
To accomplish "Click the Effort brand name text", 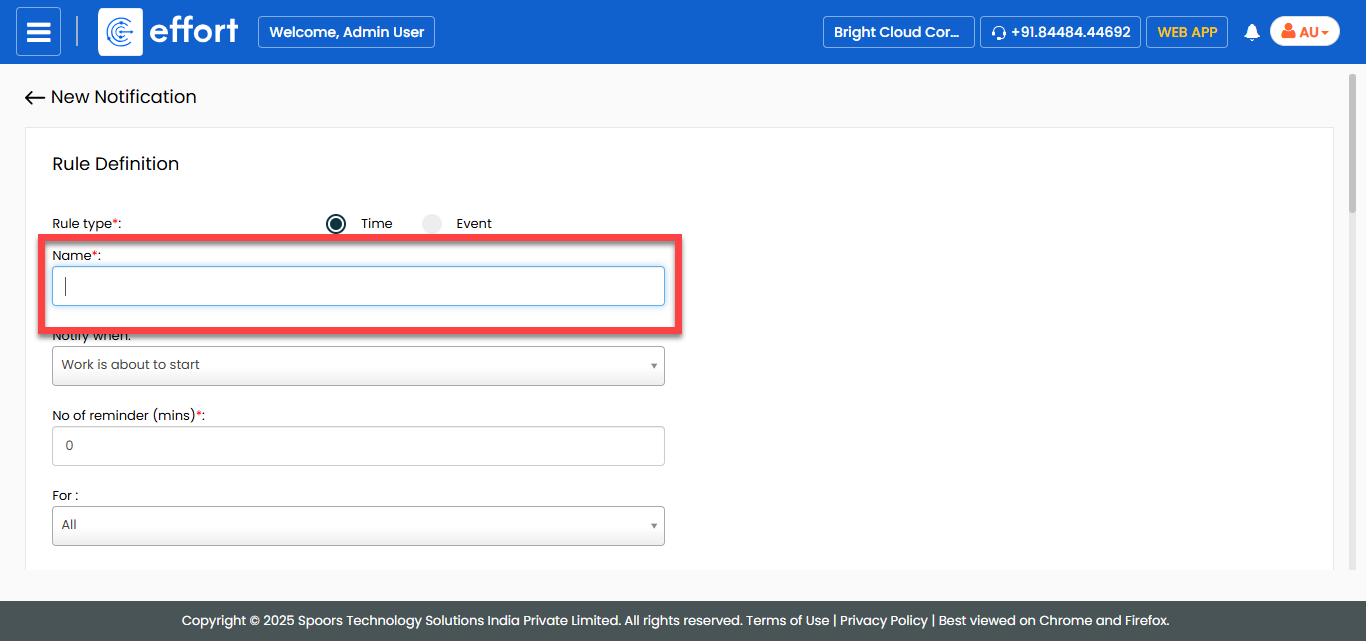I will (x=194, y=32).
